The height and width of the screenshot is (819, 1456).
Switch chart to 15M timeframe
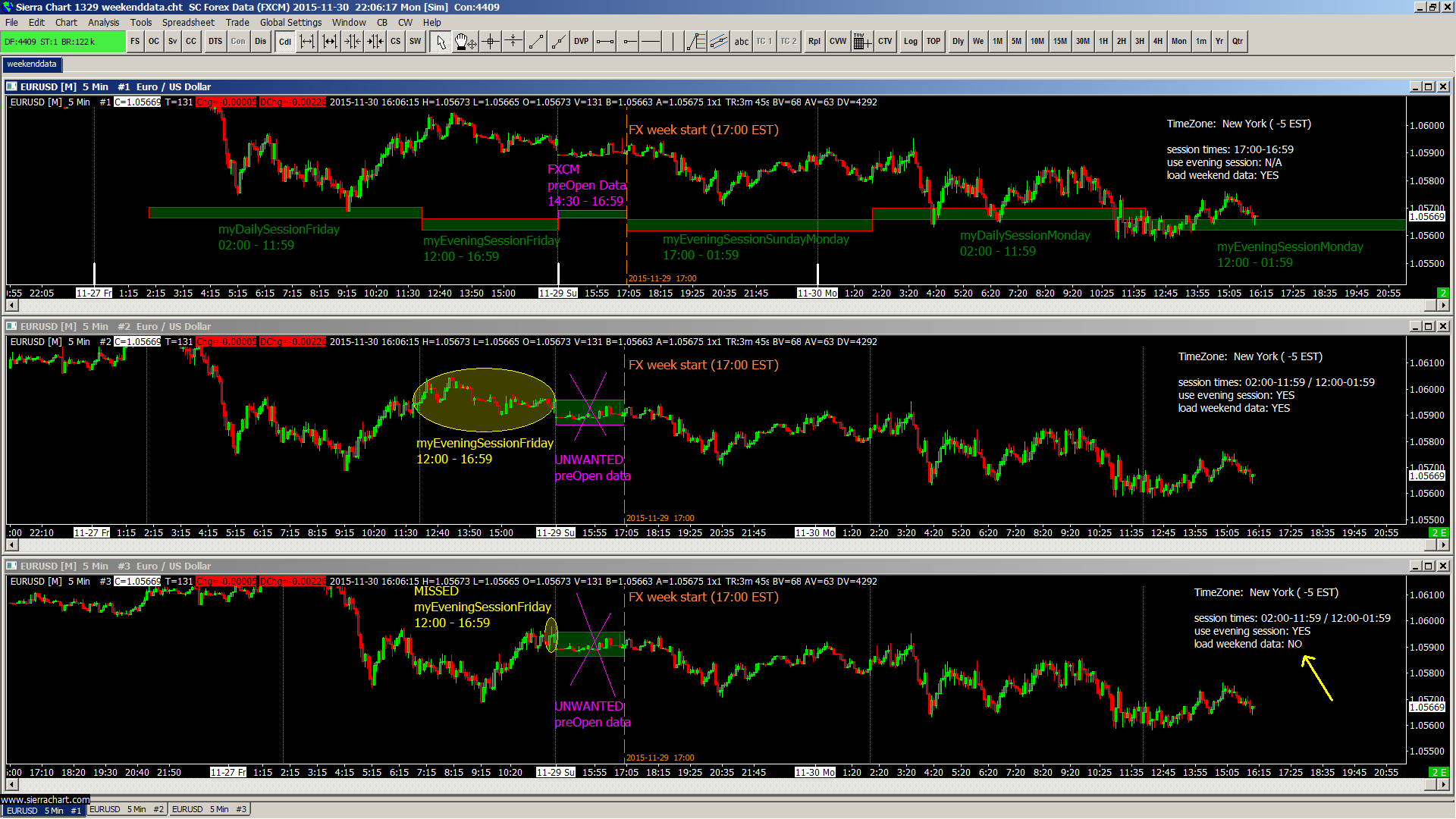(x=1059, y=42)
